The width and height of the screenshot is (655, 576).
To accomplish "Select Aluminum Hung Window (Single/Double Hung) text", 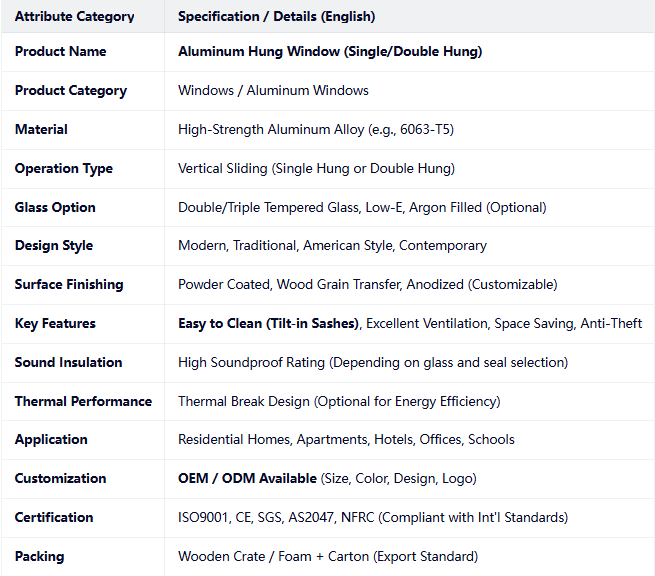I will tap(330, 51).
